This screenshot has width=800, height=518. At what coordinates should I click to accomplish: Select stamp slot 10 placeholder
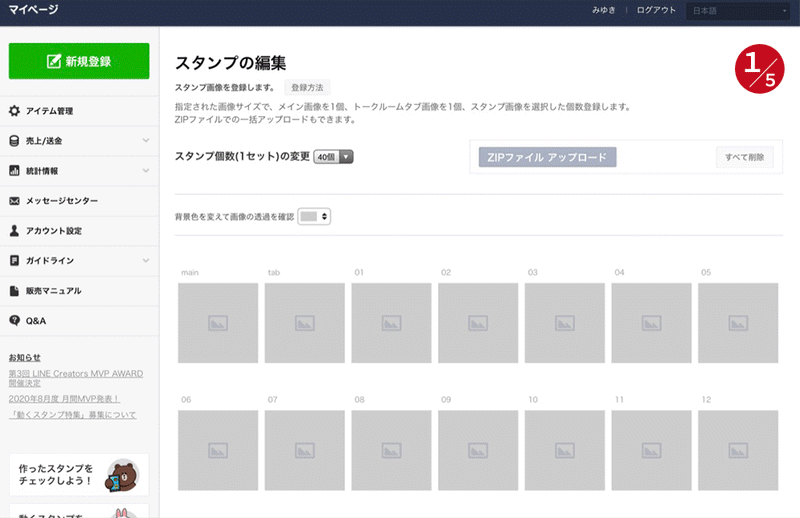(565, 450)
